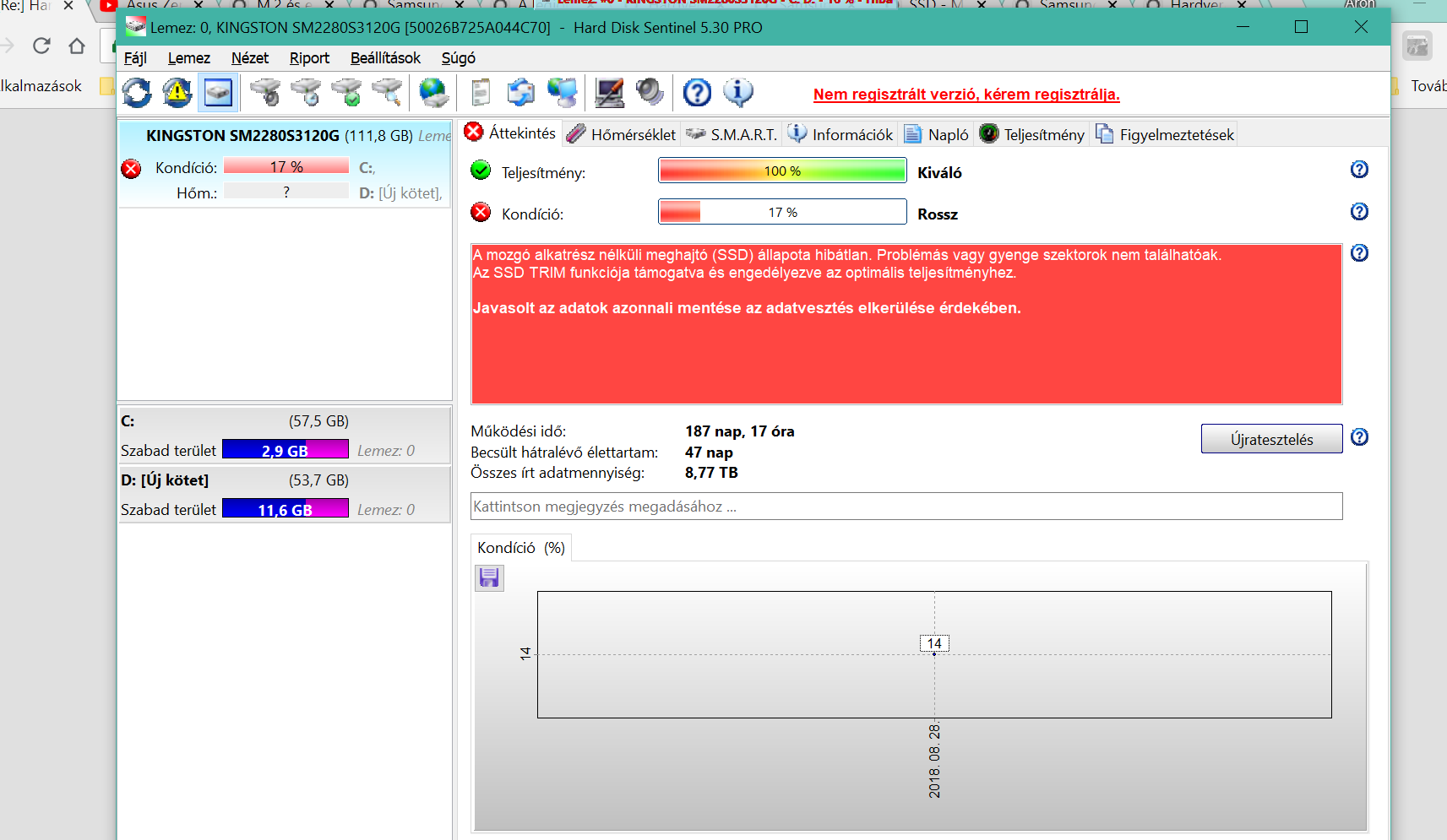Click the red X status icon beside Kondíció bar
The image size is (1447, 840).
[x=481, y=213]
